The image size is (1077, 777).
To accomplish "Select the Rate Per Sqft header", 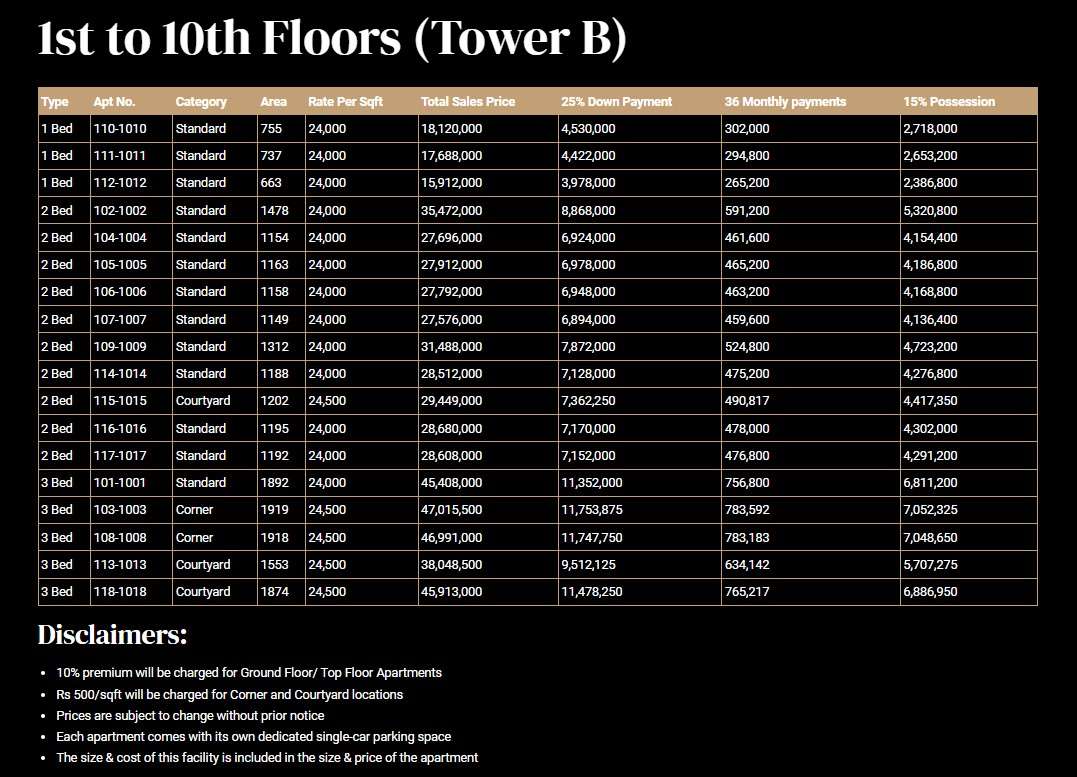I will click(x=345, y=102).
